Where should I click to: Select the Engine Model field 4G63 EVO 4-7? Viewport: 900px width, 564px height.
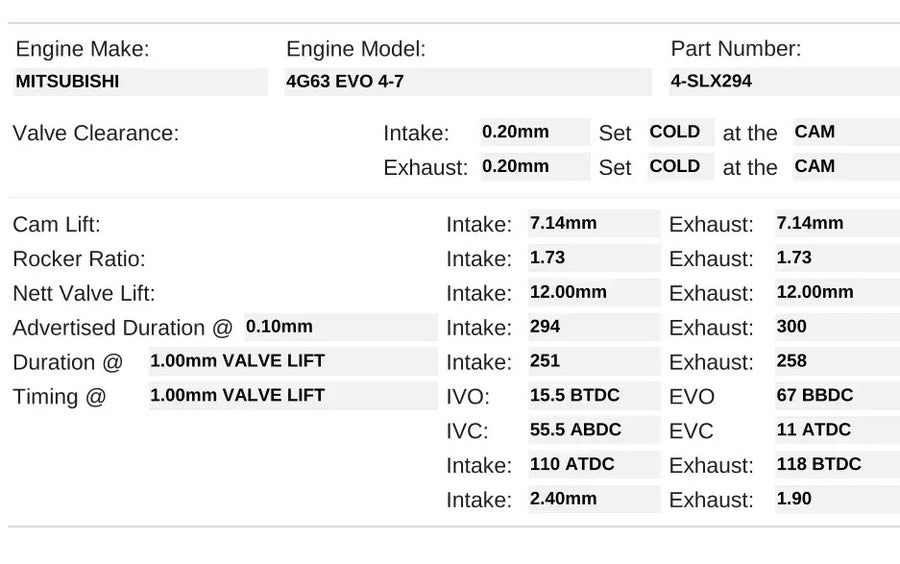click(x=467, y=82)
